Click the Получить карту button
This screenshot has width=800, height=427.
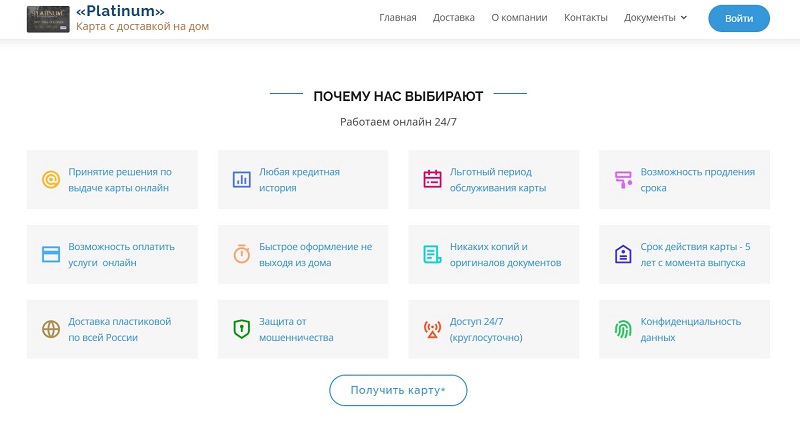pyautogui.click(x=398, y=390)
